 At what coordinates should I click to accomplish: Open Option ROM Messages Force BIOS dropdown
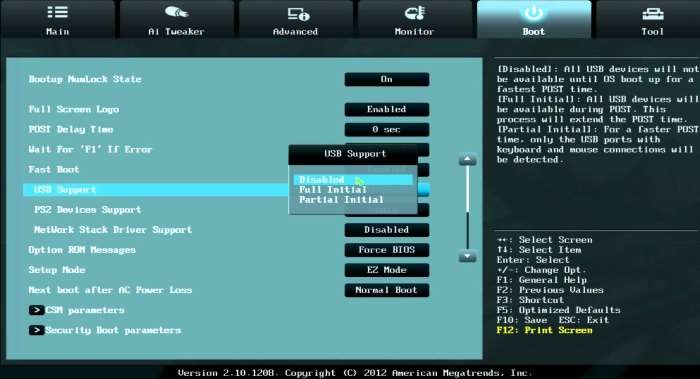387,250
